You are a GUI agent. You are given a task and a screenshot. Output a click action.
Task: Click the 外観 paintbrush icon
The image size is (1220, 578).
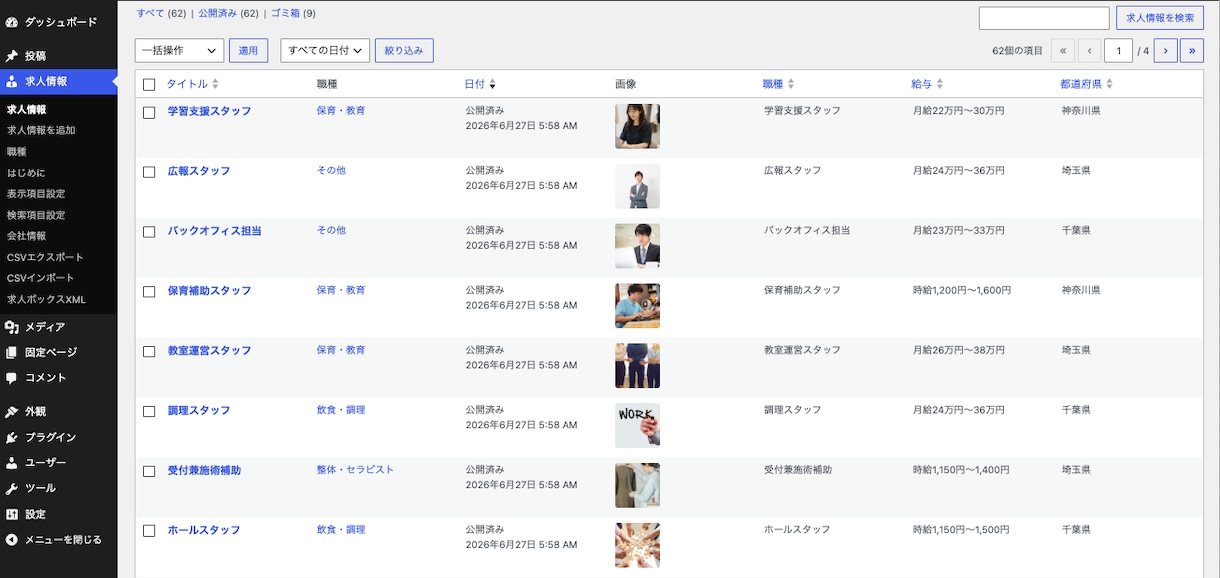pyautogui.click(x=12, y=412)
